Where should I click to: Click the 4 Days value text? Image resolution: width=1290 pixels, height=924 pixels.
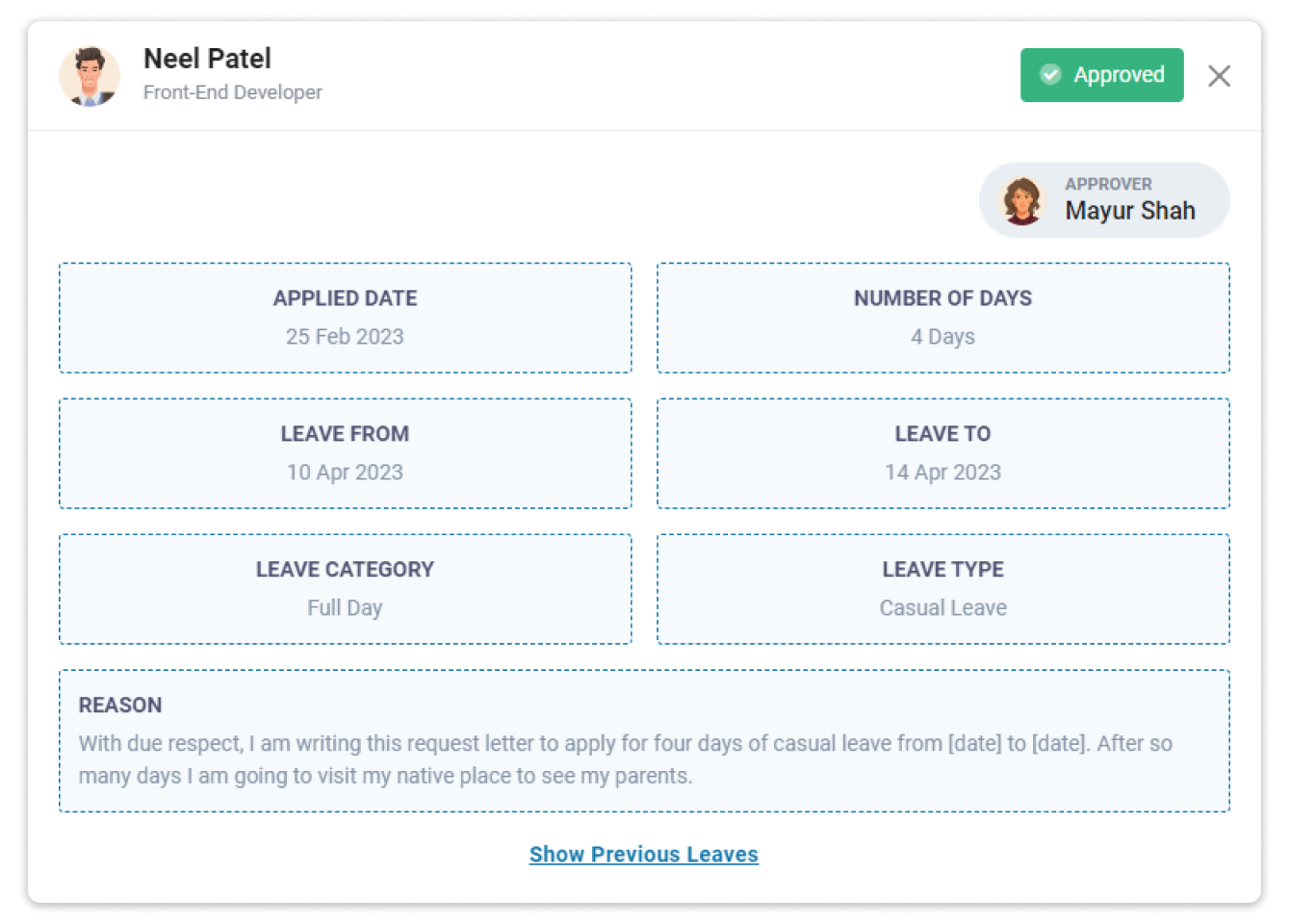click(943, 337)
